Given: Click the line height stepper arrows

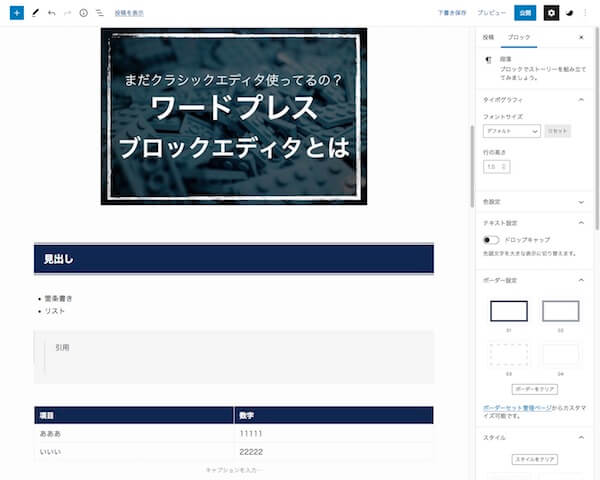Looking at the screenshot, I should coord(504,167).
